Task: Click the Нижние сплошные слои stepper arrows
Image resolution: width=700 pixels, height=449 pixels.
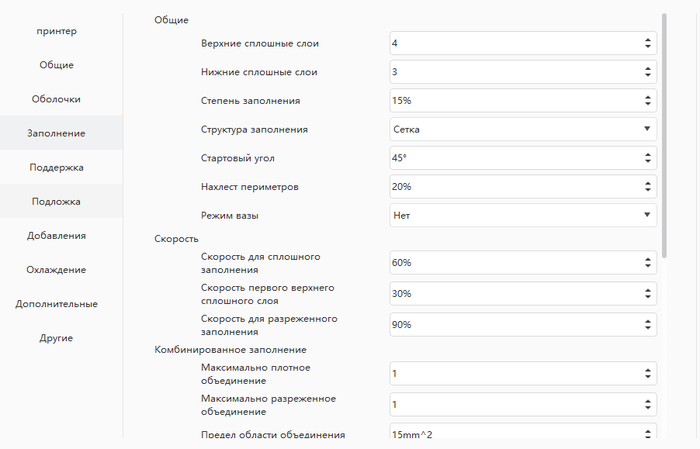Action: pos(648,72)
